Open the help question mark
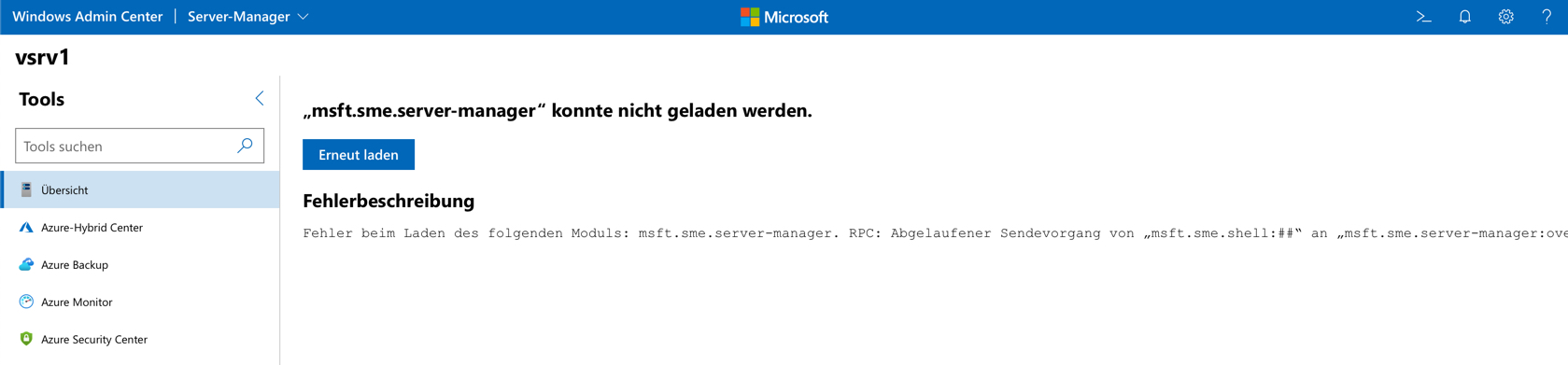This screenshot has width=1568, height=365. [x=1547, y=17]
